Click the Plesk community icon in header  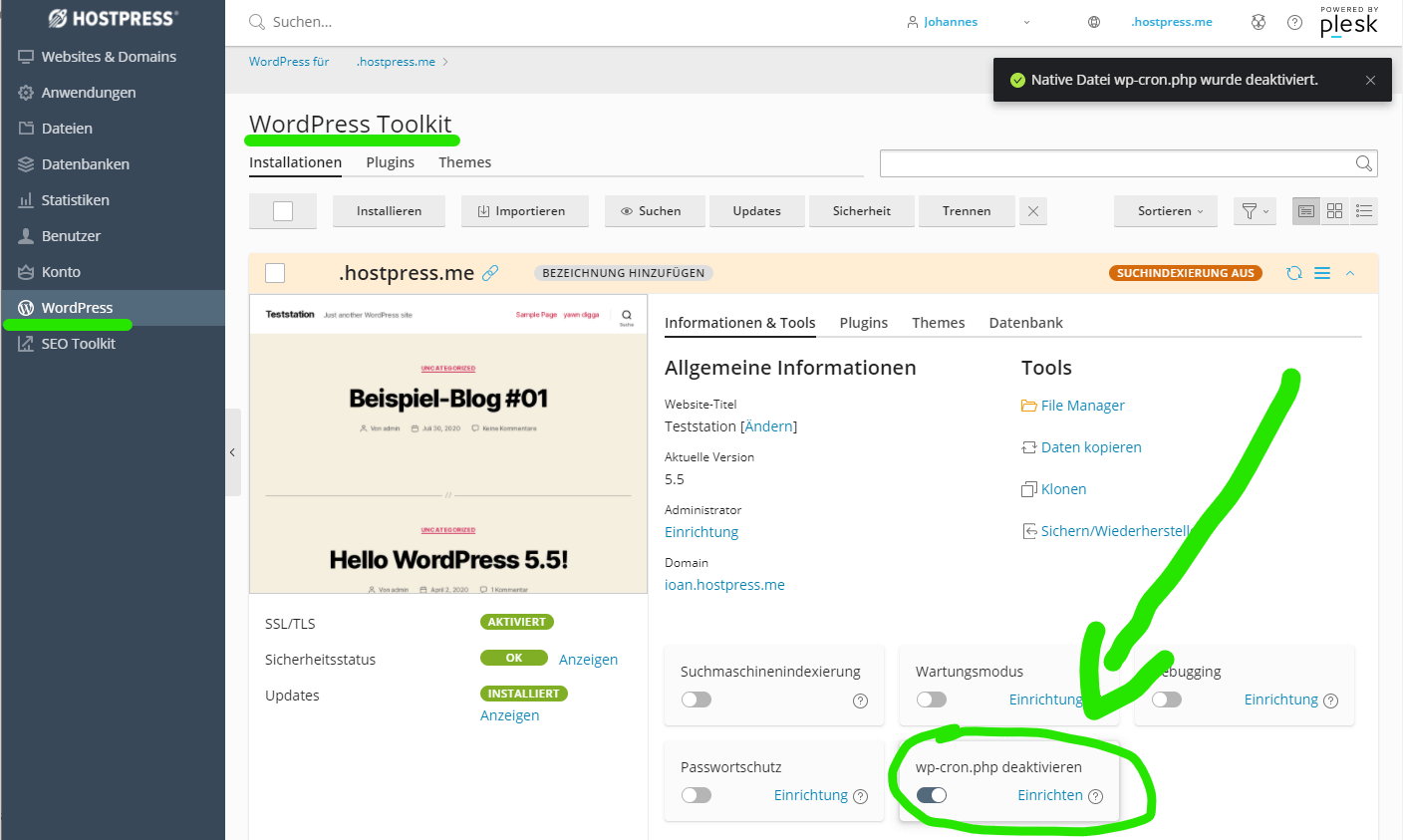pyautogui.click(x=1259, y=22)
